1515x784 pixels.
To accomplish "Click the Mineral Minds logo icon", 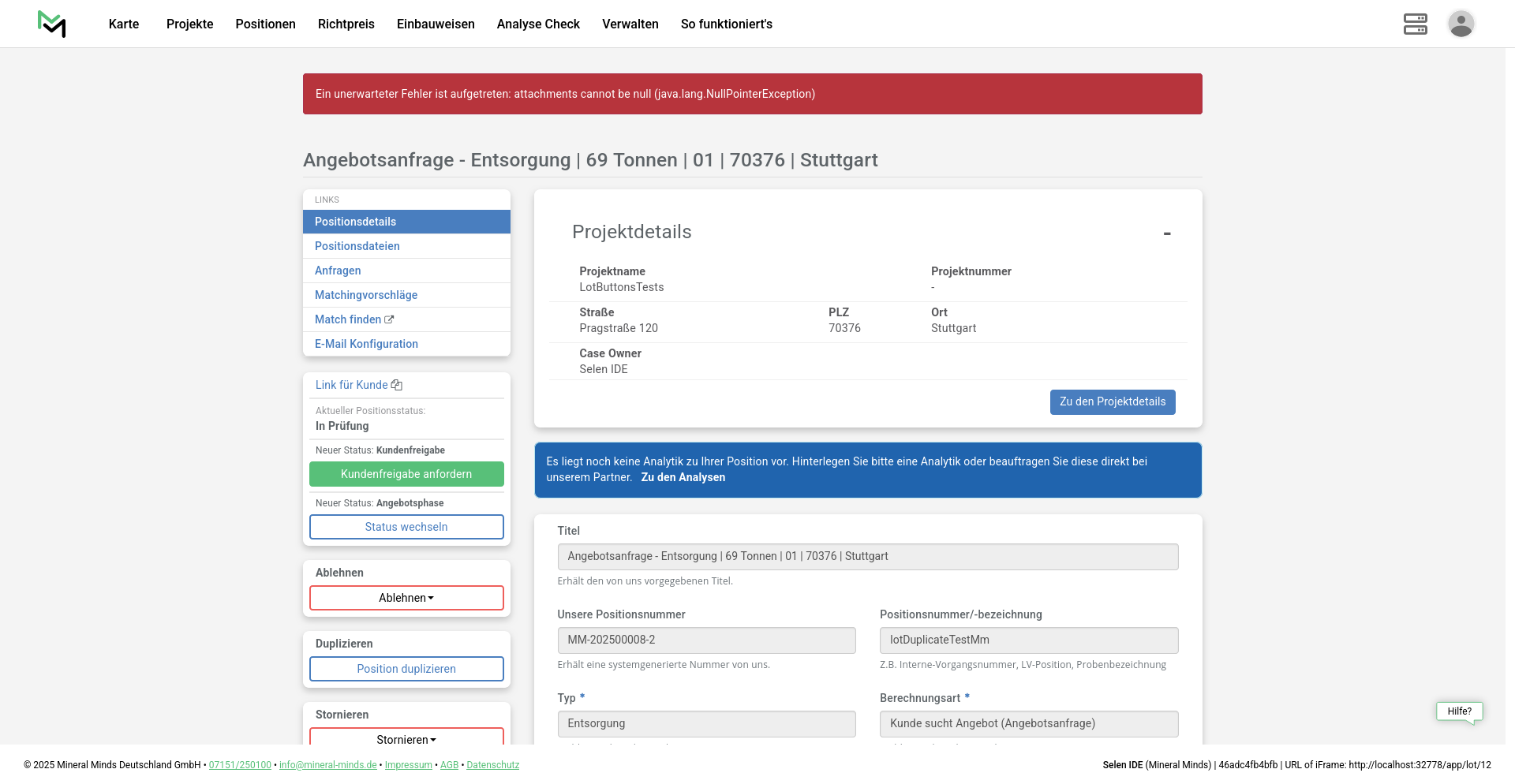I will [52, 24].
